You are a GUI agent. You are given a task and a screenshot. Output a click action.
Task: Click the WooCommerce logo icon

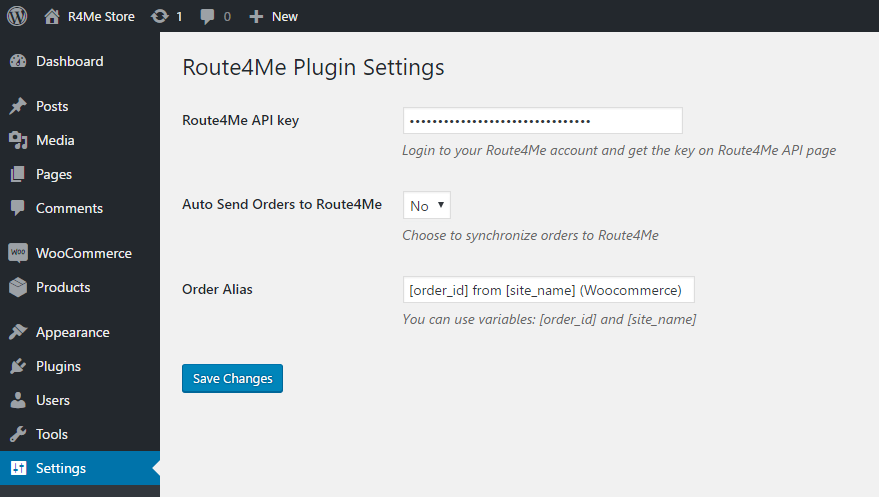pos(18,253)
